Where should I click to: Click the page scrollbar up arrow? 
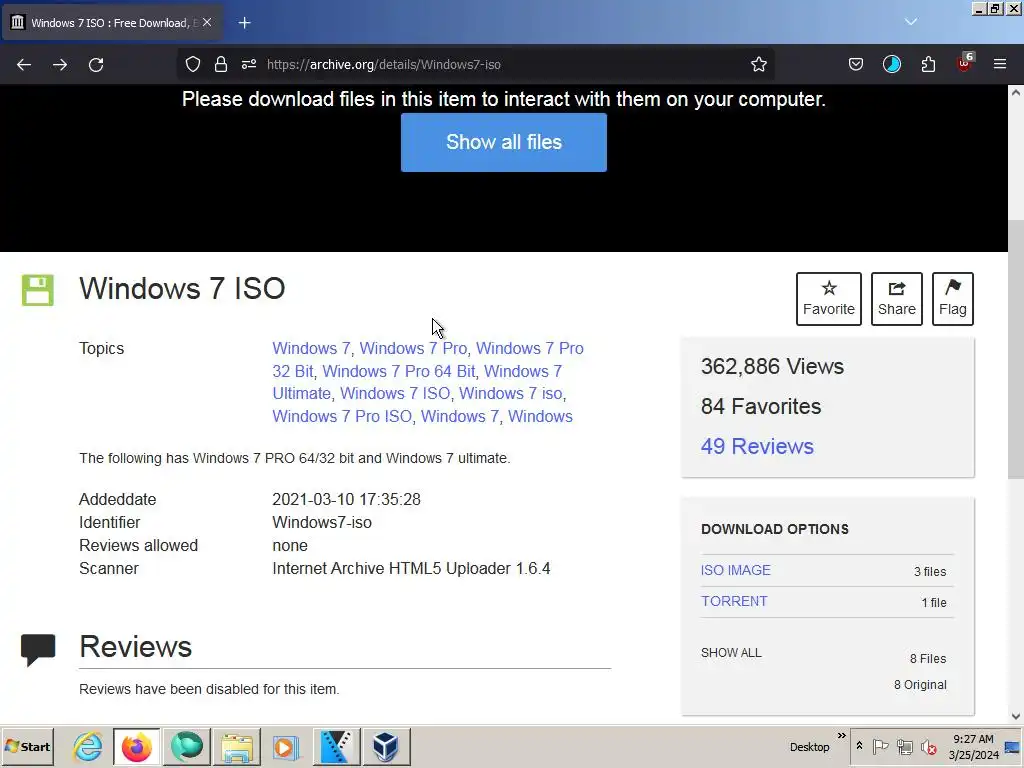(1016, 92)
